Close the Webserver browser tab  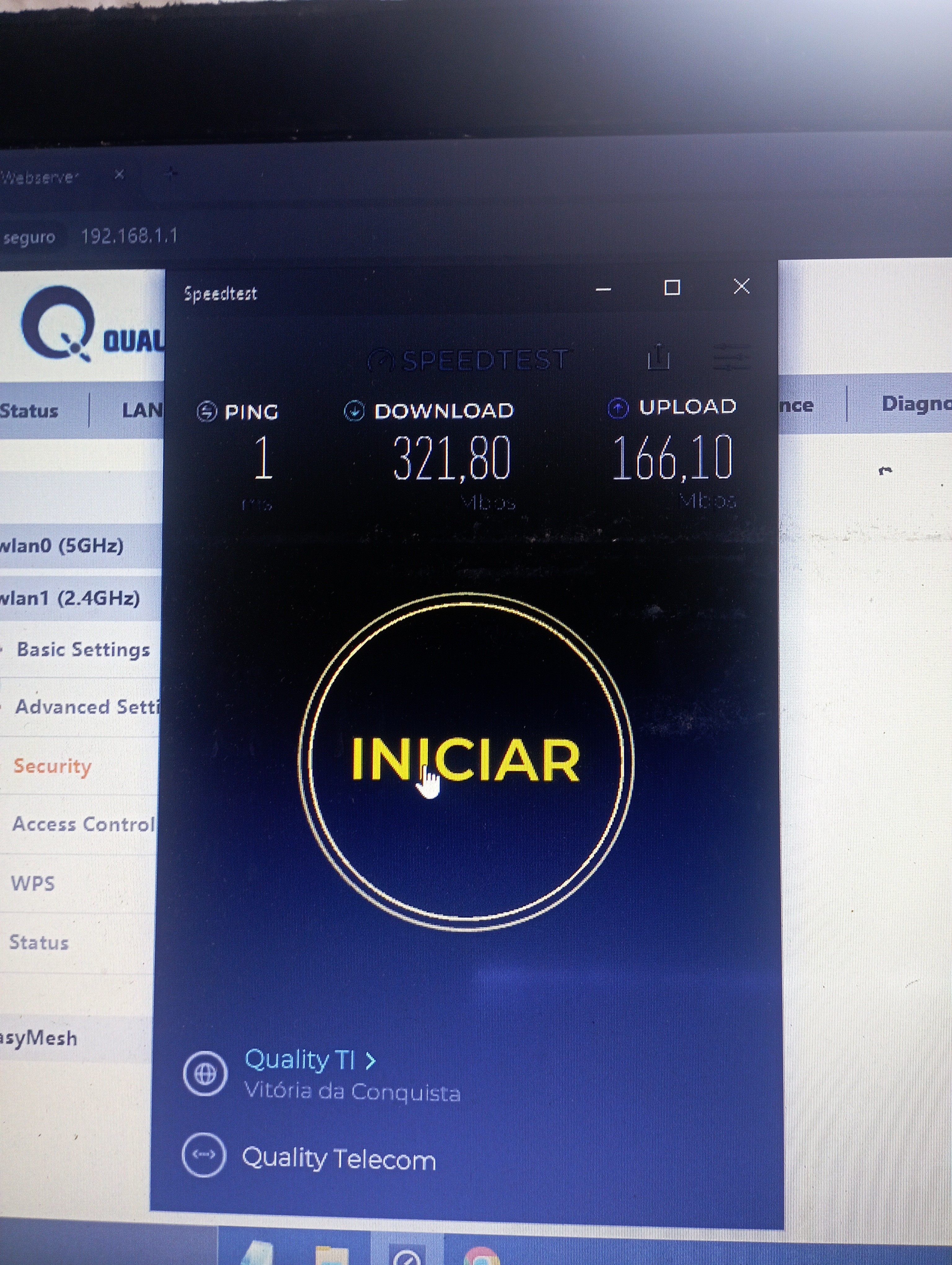tap(119, 175)
